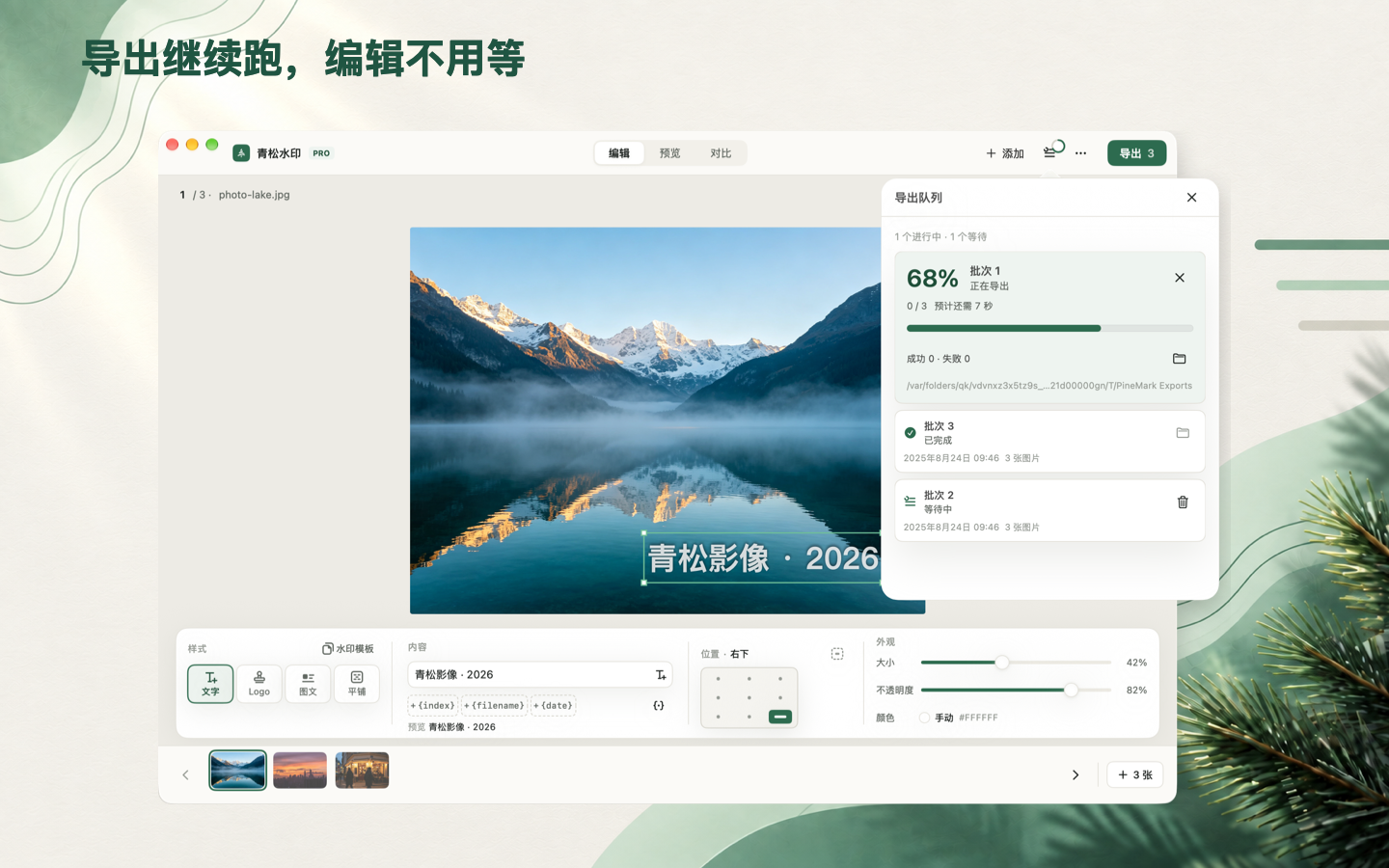Choose the 图文 image-text style
The width and height of the screenshot is (1389, 868).
click(308, 684)
